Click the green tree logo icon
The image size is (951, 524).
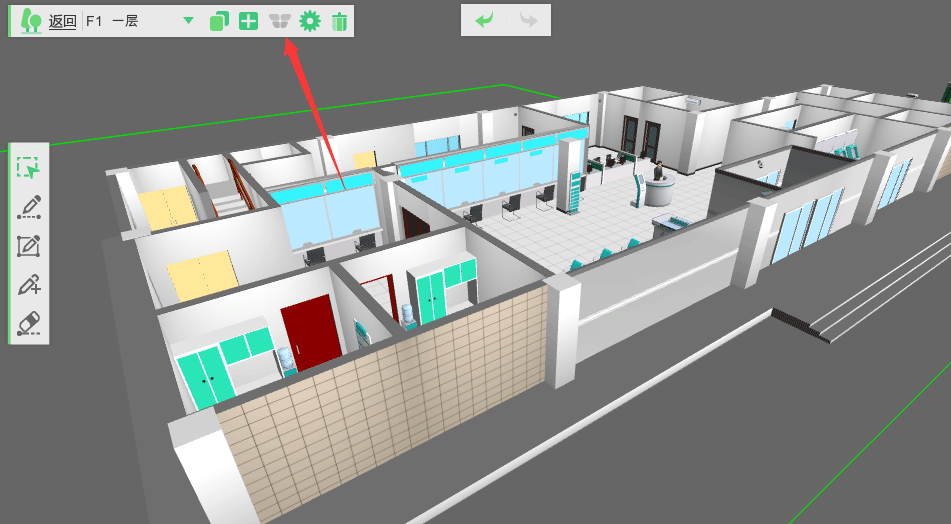[x=31, y=21]
